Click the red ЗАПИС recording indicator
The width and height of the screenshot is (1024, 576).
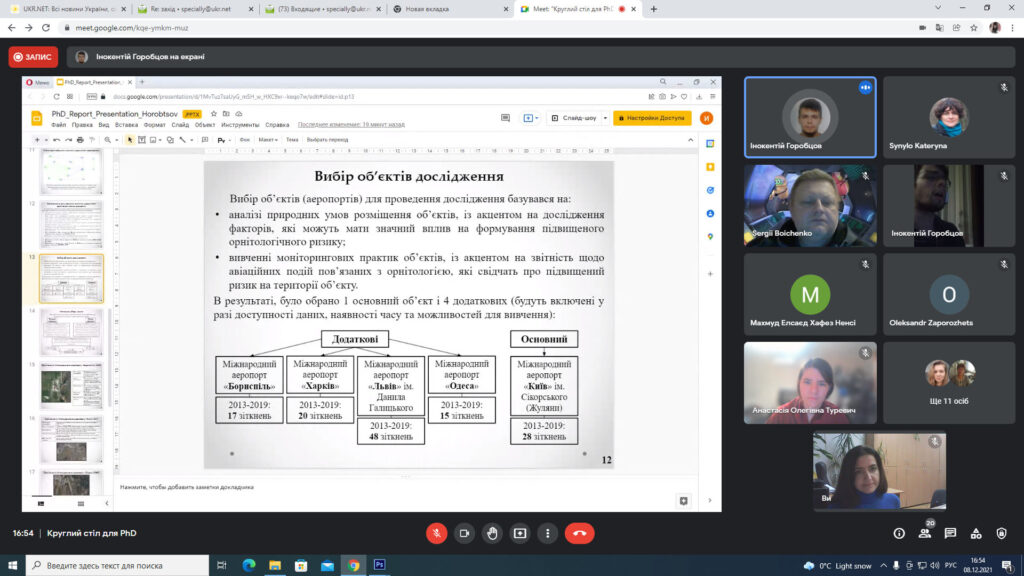pos(33,57)
